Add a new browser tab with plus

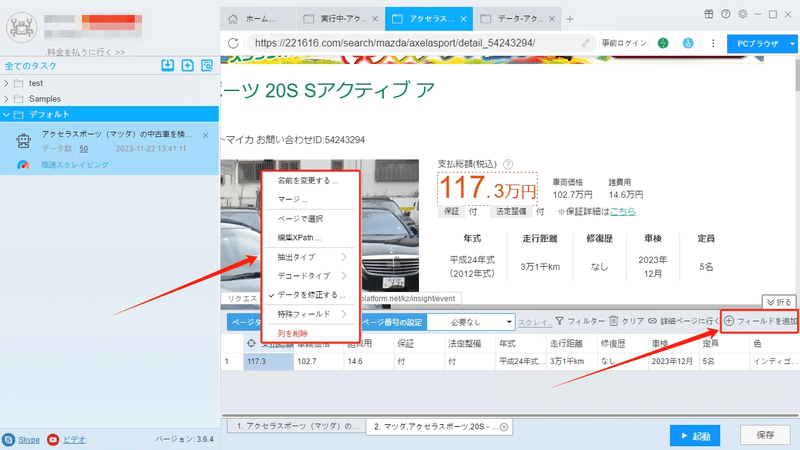coord(570,19)
